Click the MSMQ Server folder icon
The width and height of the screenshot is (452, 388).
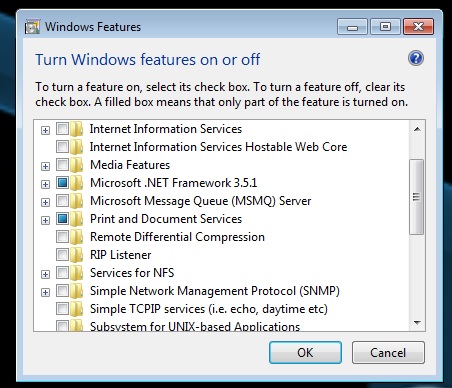click(x=76, y=201)
